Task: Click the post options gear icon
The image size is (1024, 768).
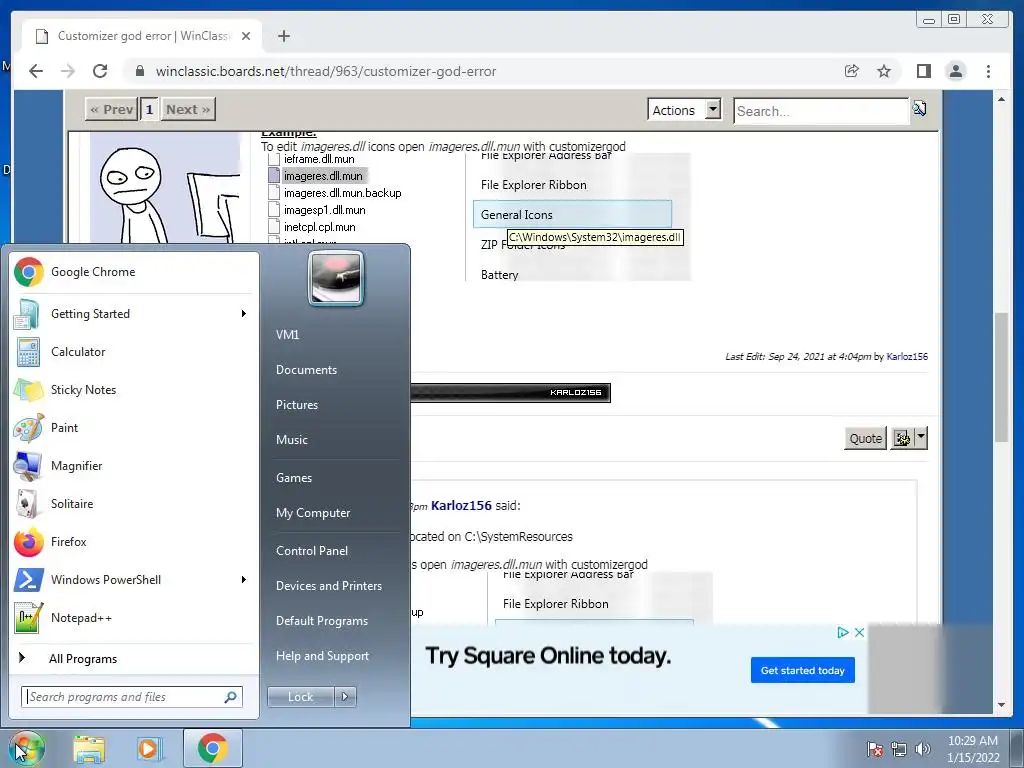Action: [902, 438]
